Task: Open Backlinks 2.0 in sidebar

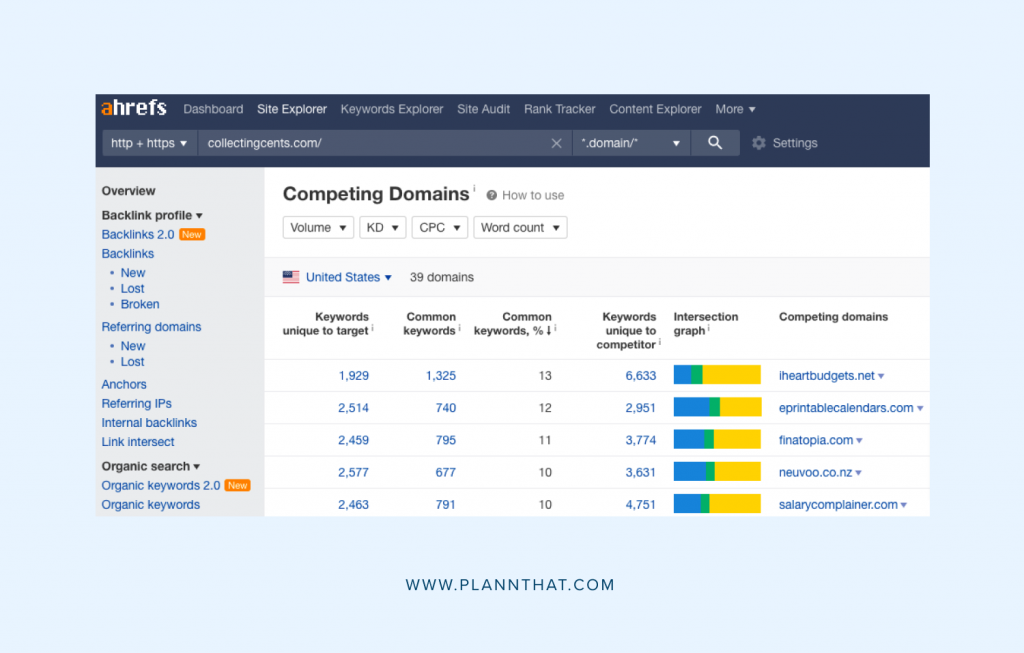Action: point(138,234)
